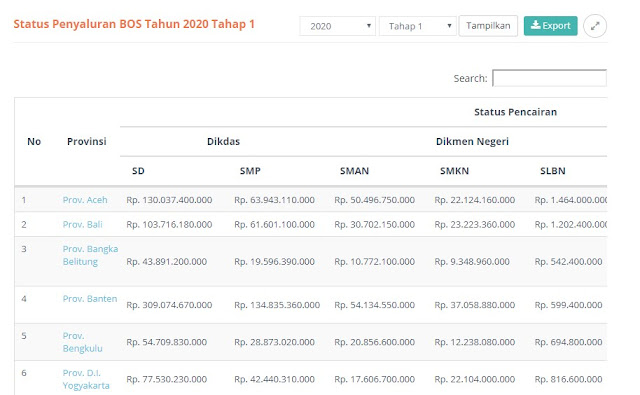Click the page title Status Penyaluran BOS

(134, 24)
